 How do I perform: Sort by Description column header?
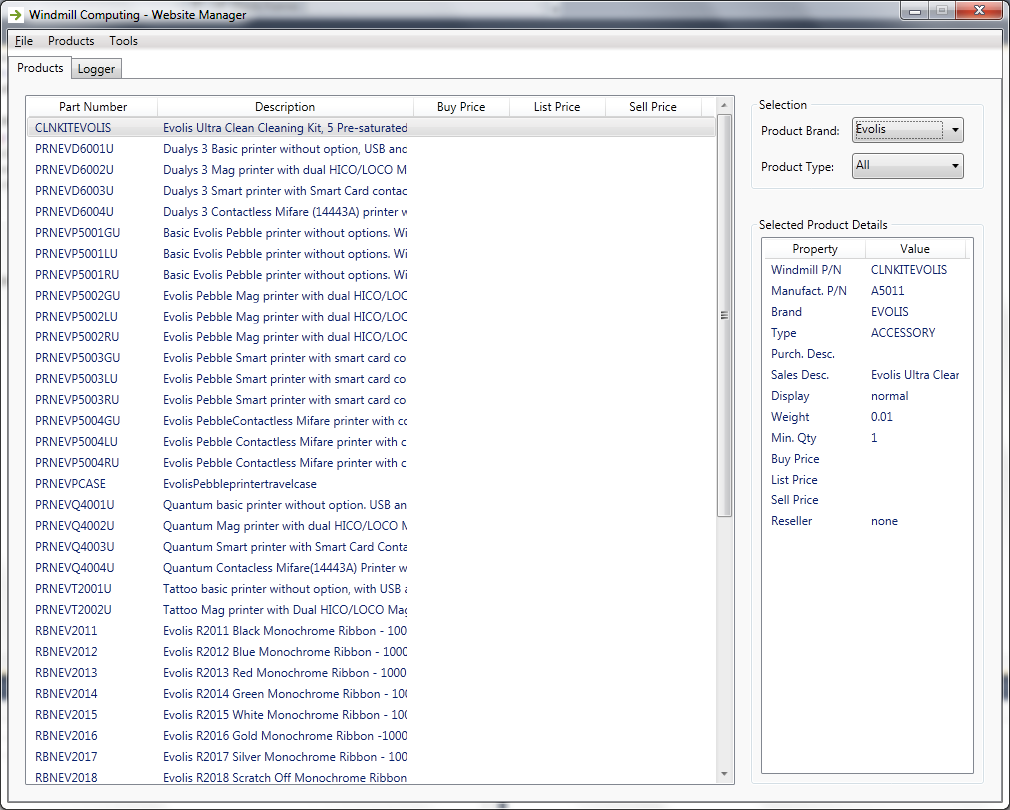(285, 107)
